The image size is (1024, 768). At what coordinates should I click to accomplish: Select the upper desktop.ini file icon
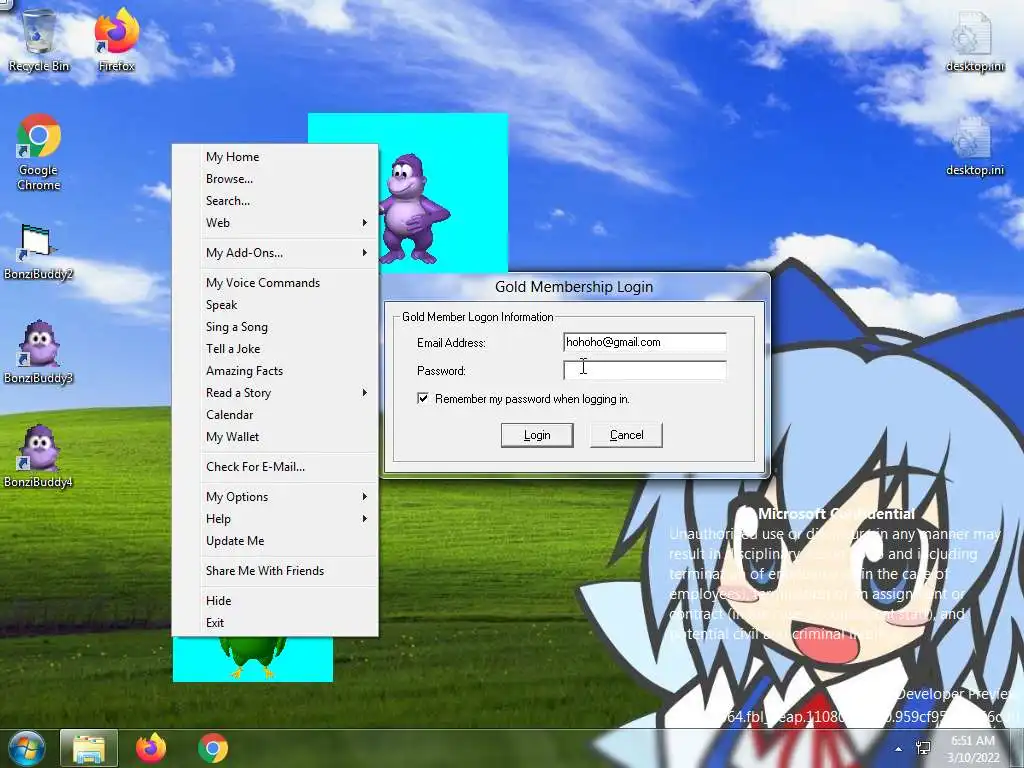pyautogui.click(x=974, y=40)
